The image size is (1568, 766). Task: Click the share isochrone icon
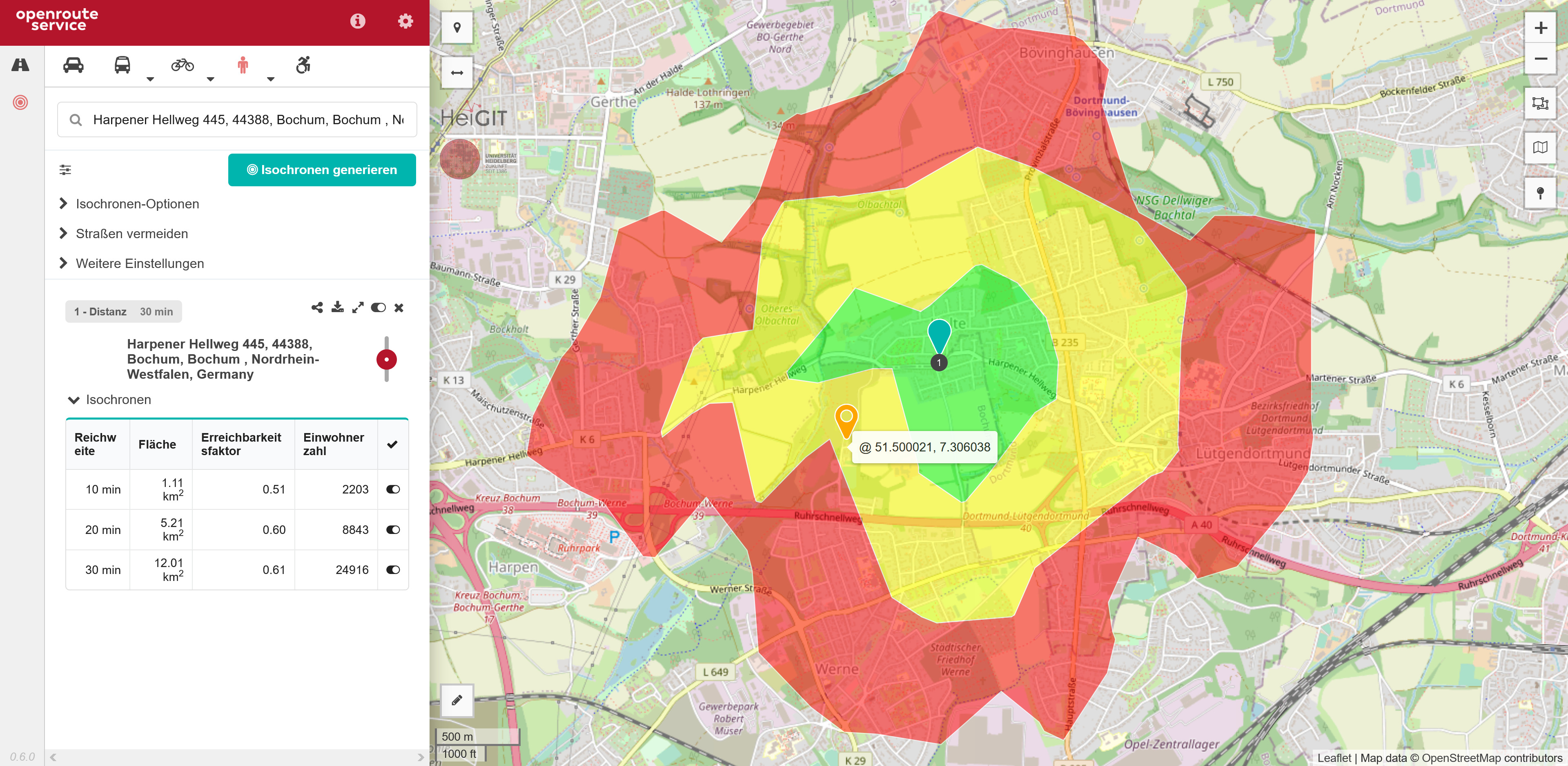317,308
